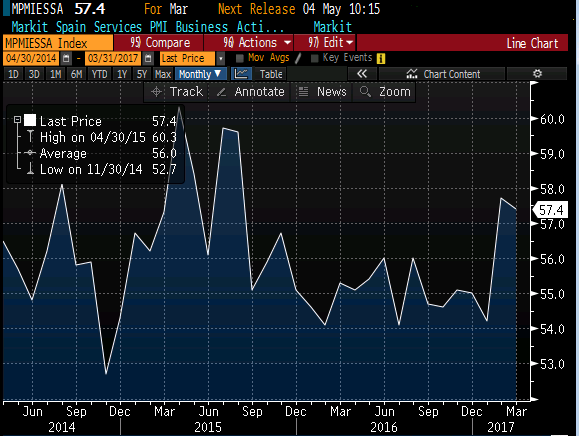This screenshot has height=436, width=579.
Task: Open calendar picker for start date 04/30/2014
Action: tap(66, 58)
